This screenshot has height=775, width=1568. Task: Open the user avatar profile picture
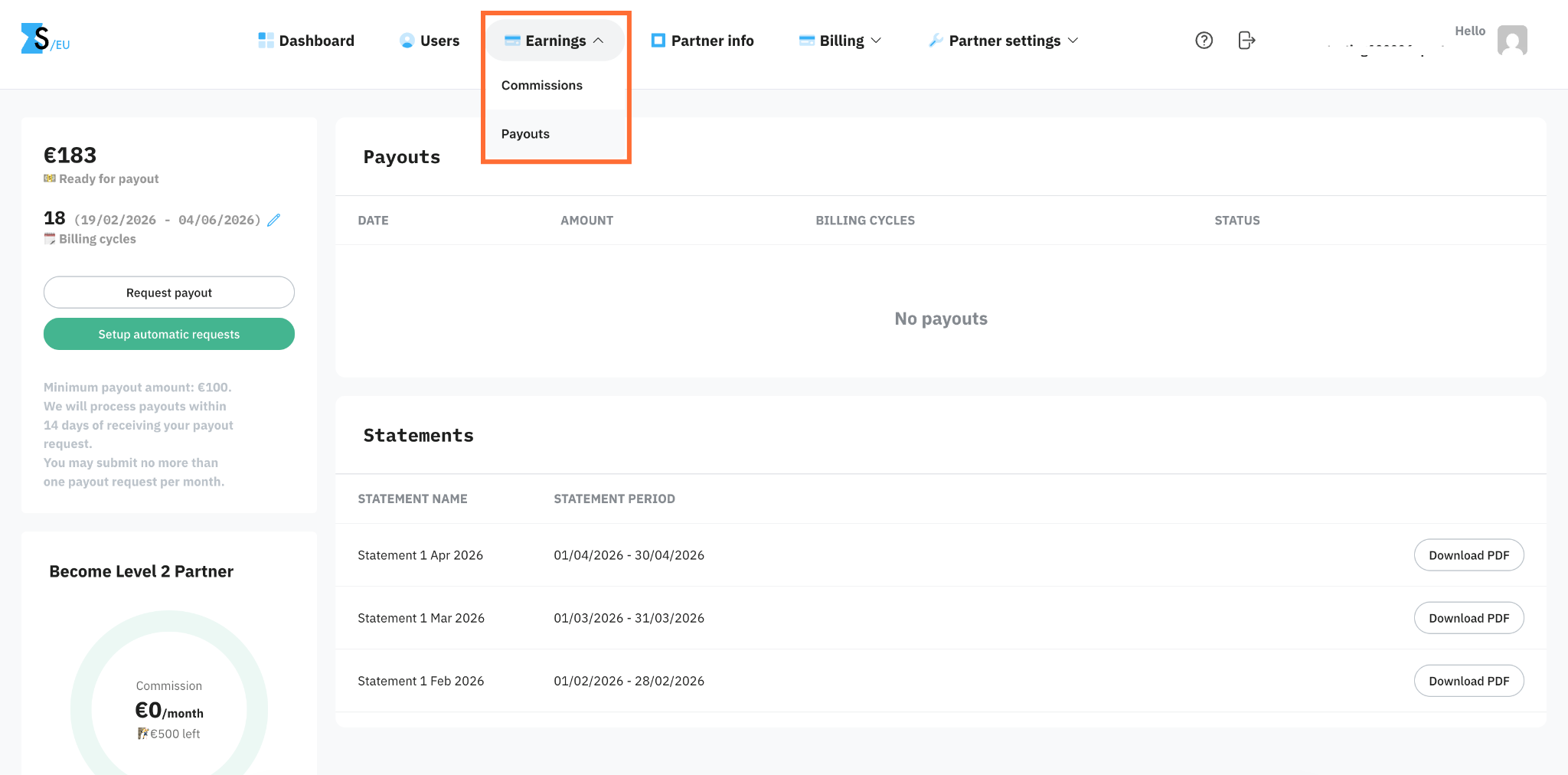point(1512,41)
